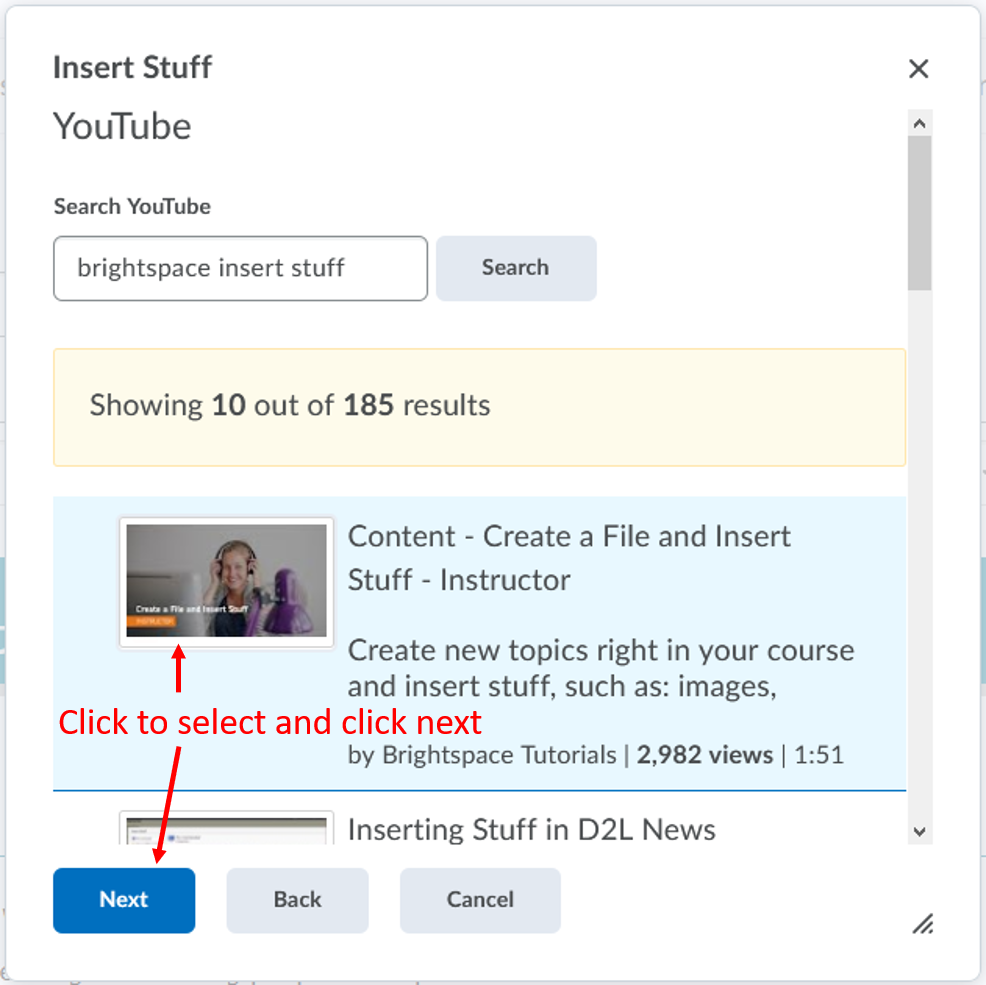Click the Search button
Screen dimensions: 986x985
(516, 268)
